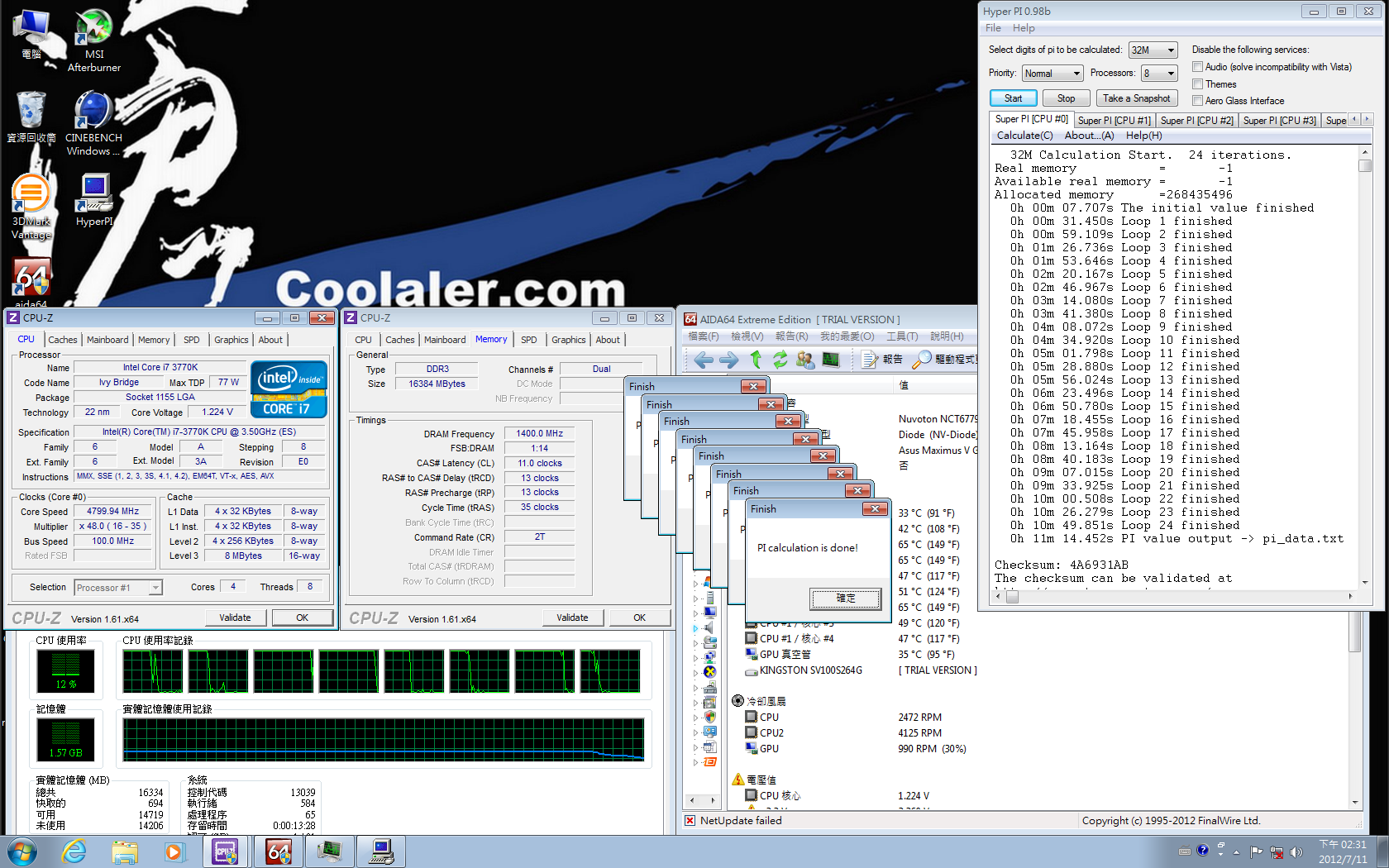
Task: Select the Super PI [CPU #1] tab
Action: 1114,121
